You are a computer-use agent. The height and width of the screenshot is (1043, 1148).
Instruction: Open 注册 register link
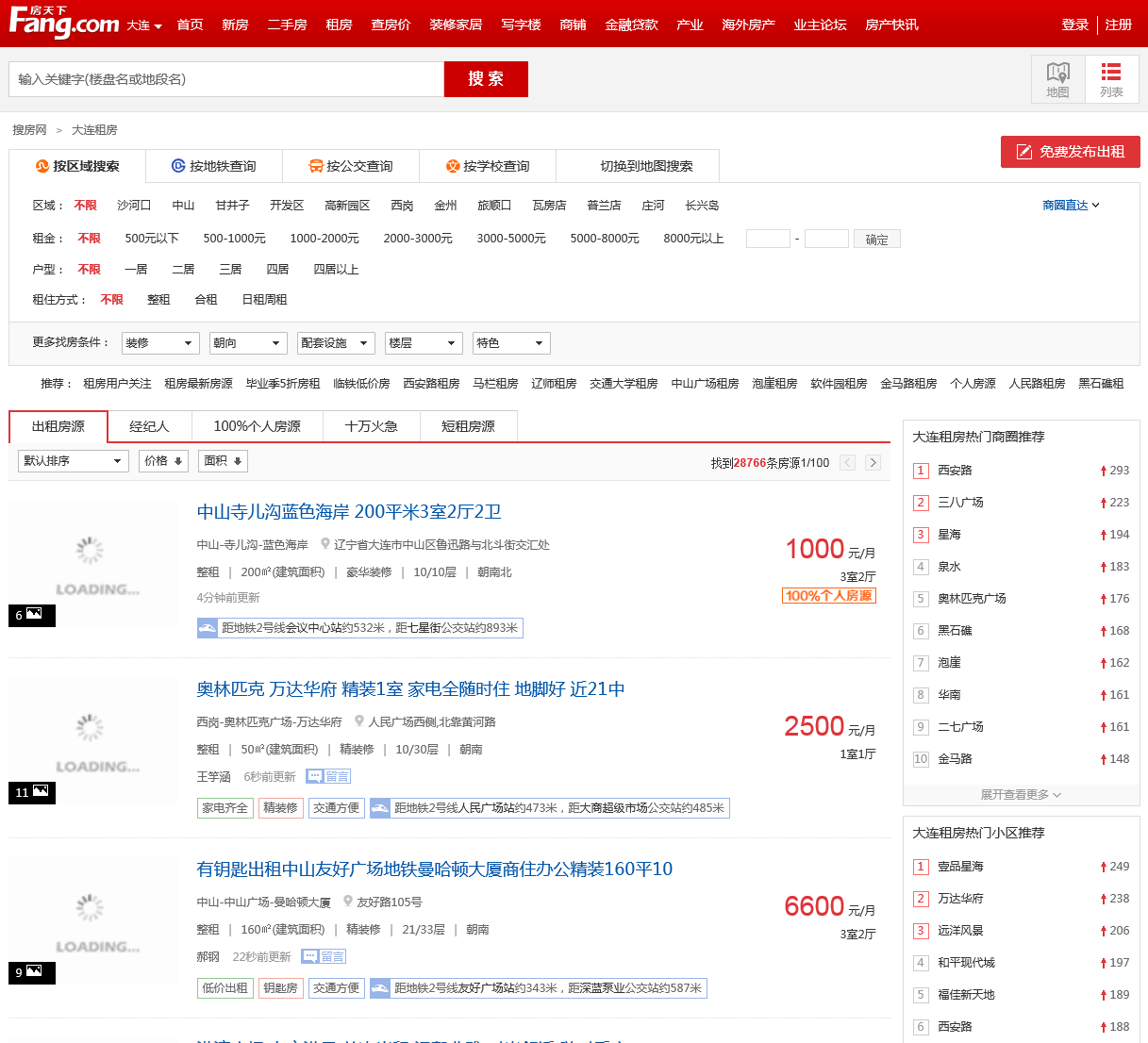(1119, 25)
